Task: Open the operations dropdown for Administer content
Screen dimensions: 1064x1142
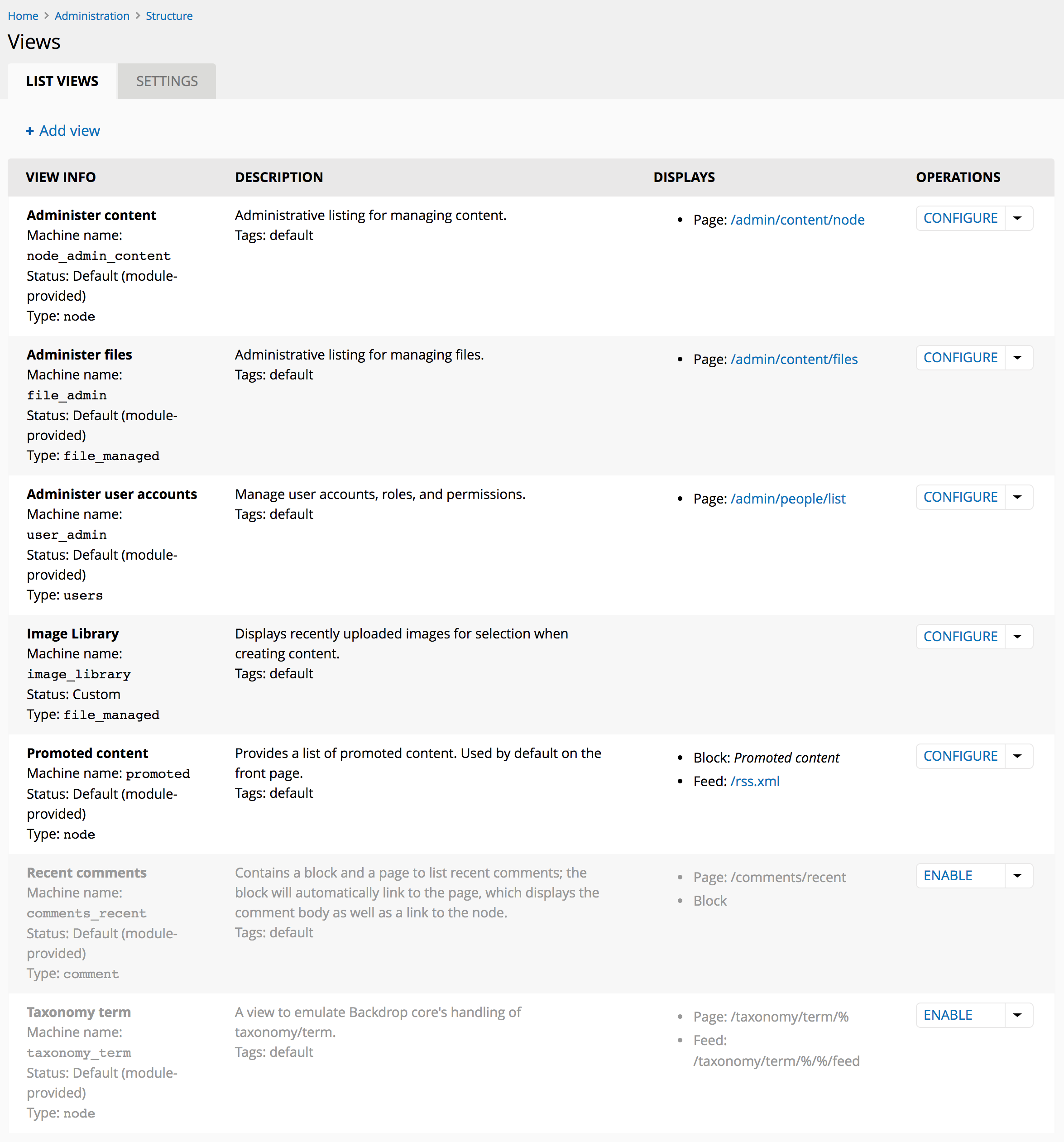Action: point(1017,218)
